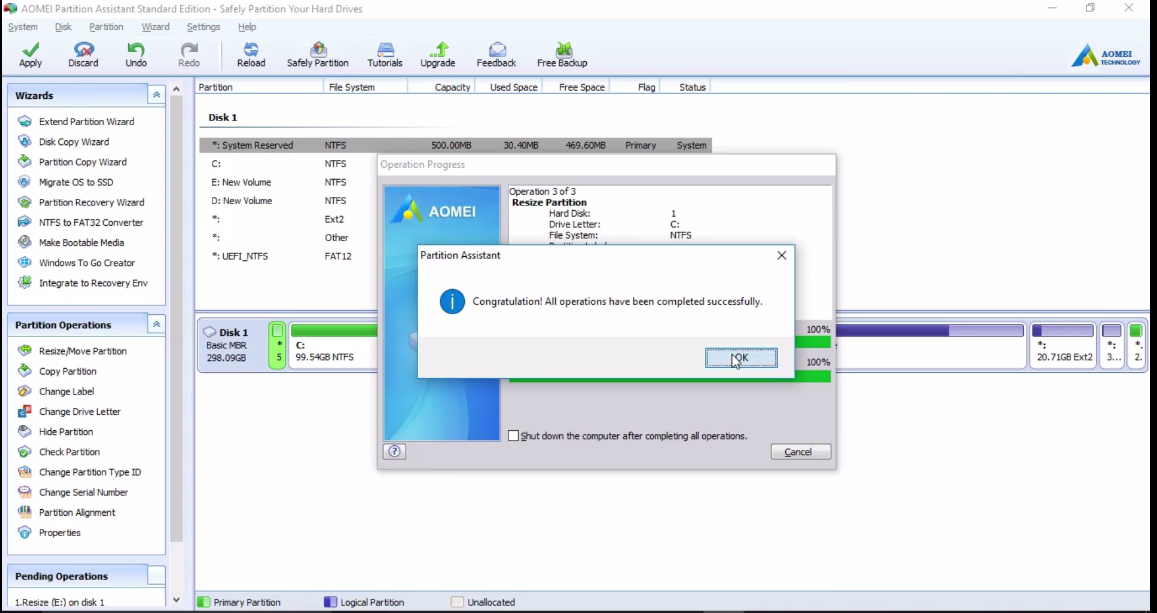Start the Extend Partition Wizard

click(x=86, y=122)
